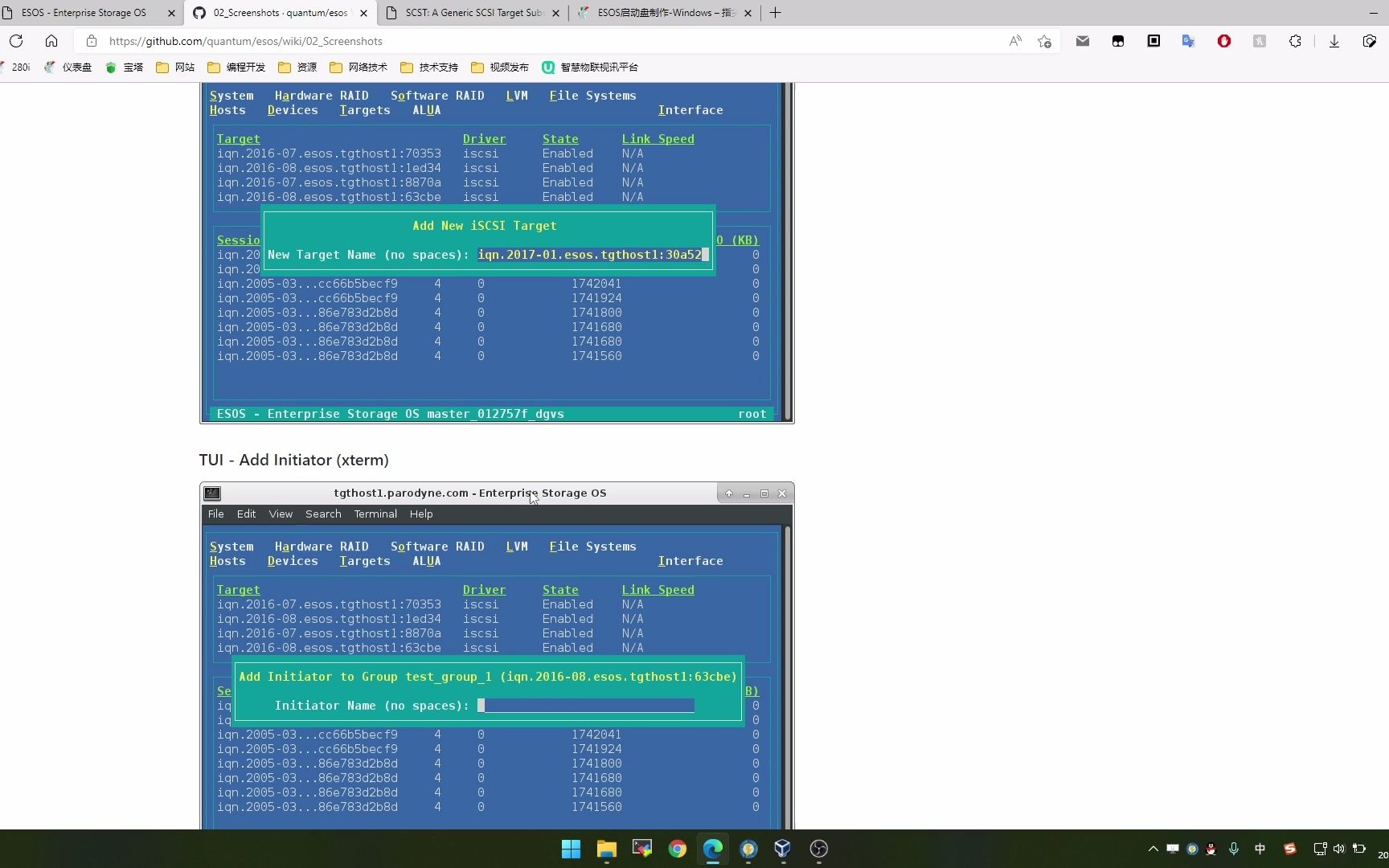Expand the 网络技术 bookmarks folder

[x=359, y=68]
